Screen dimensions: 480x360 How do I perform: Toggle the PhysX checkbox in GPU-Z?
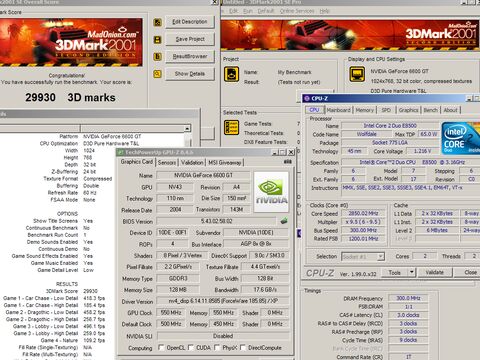pyautogui.click(x=217, y=348)
